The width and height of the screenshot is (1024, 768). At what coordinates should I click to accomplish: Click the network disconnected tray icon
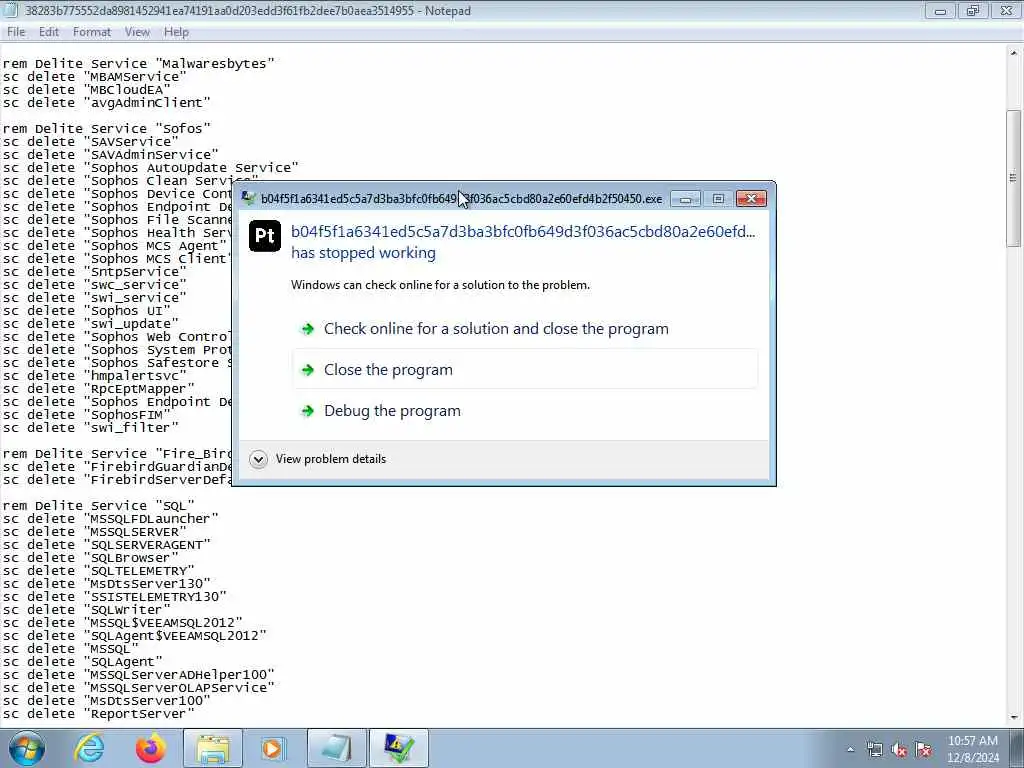(x=874, y=750)
